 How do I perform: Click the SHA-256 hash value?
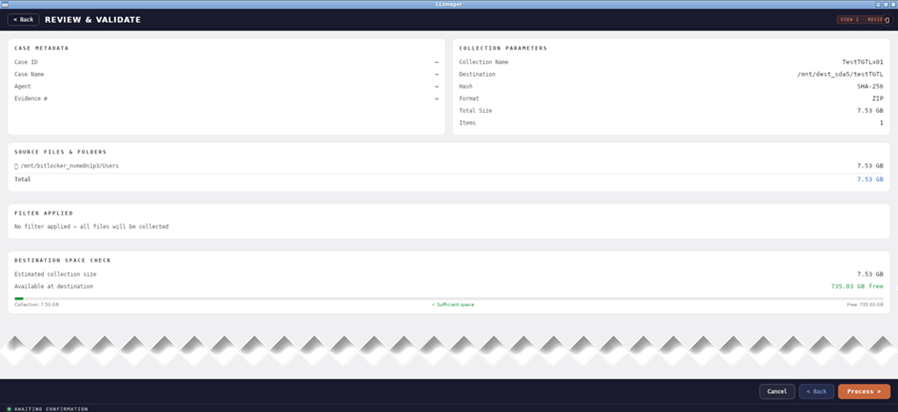[870, 87]
